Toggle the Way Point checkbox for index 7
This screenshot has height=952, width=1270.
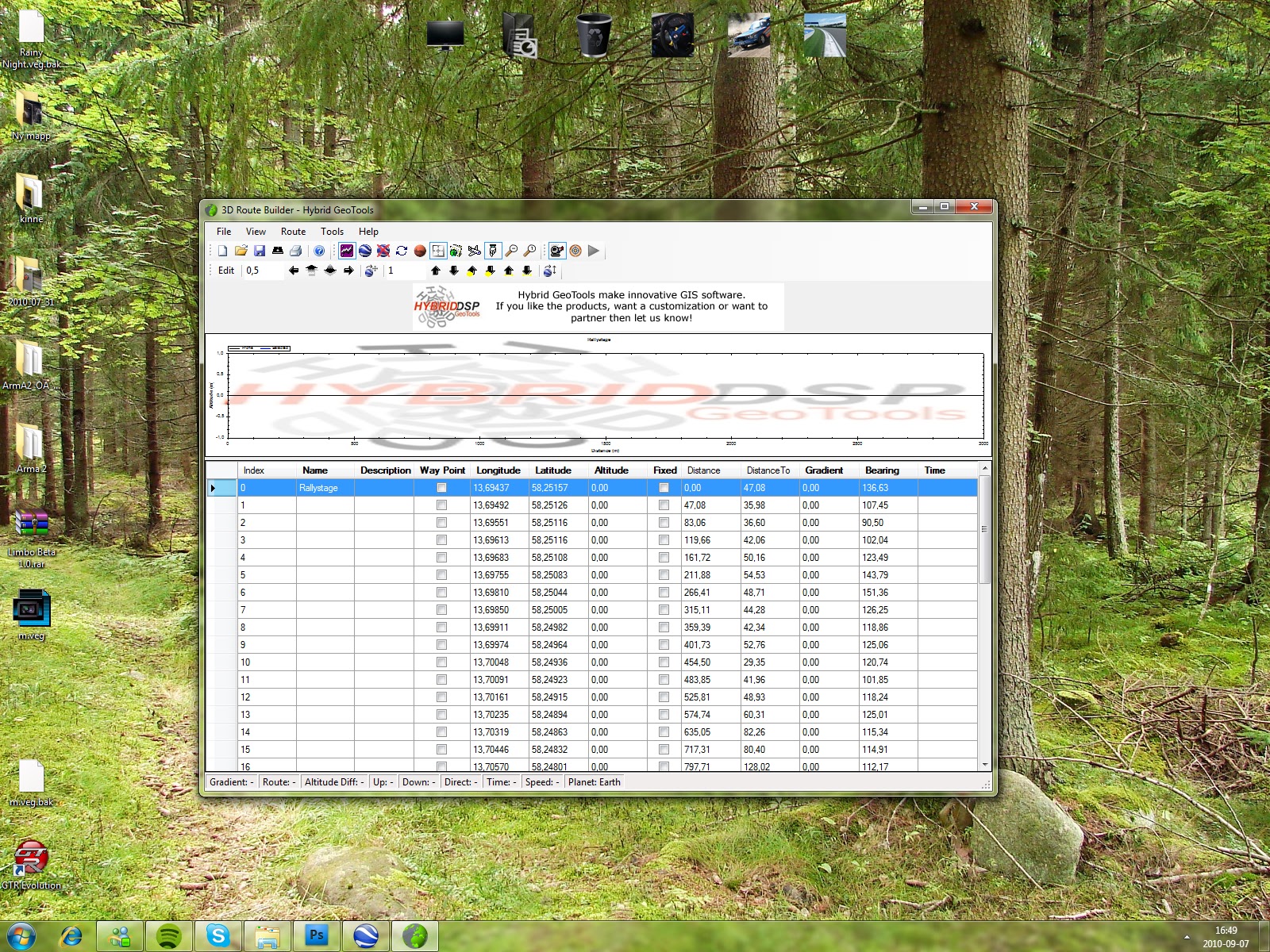pyautogui.click(x=441, y=610)
